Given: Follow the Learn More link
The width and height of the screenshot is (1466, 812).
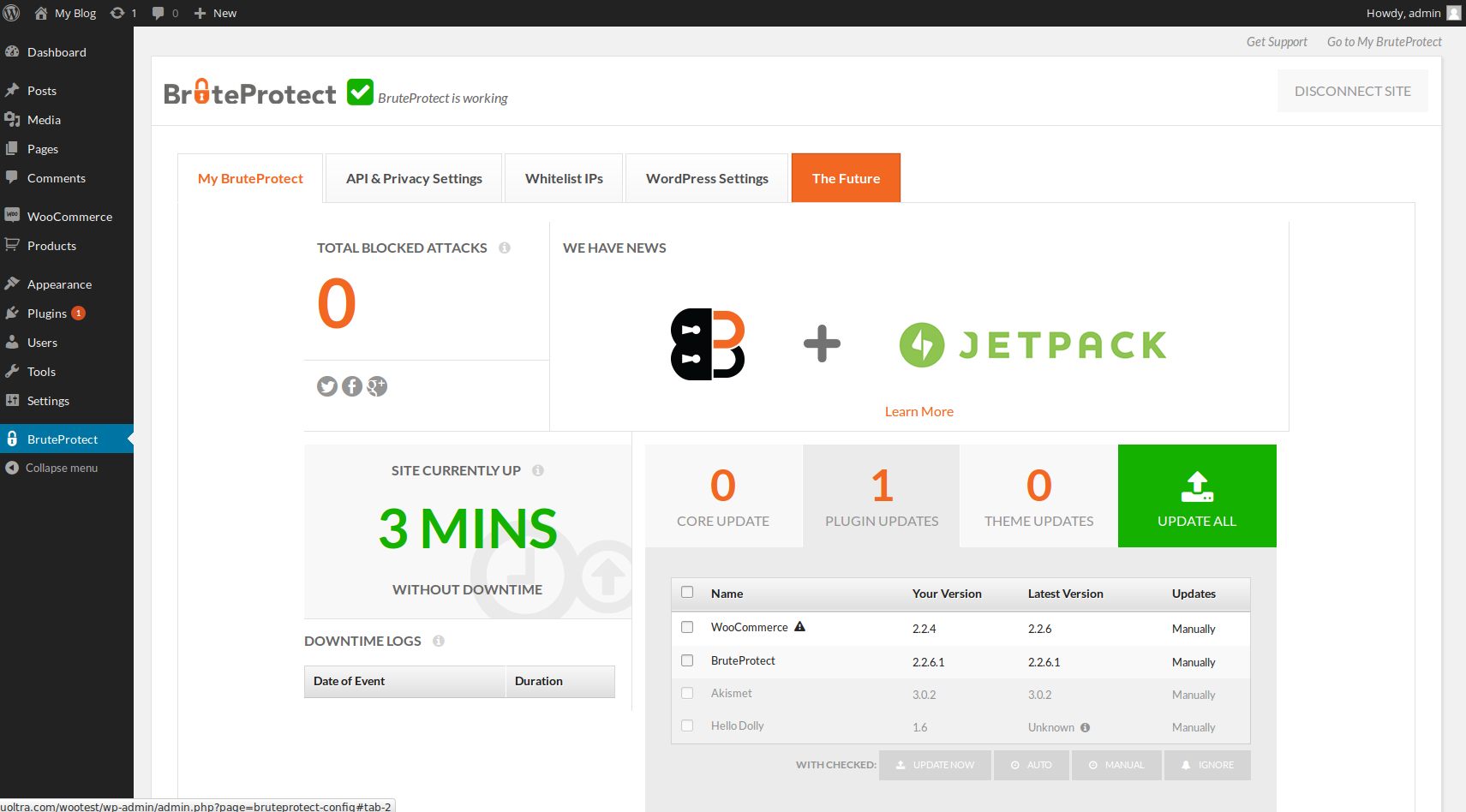Looking at the screenshot, I should coord(919,412).
